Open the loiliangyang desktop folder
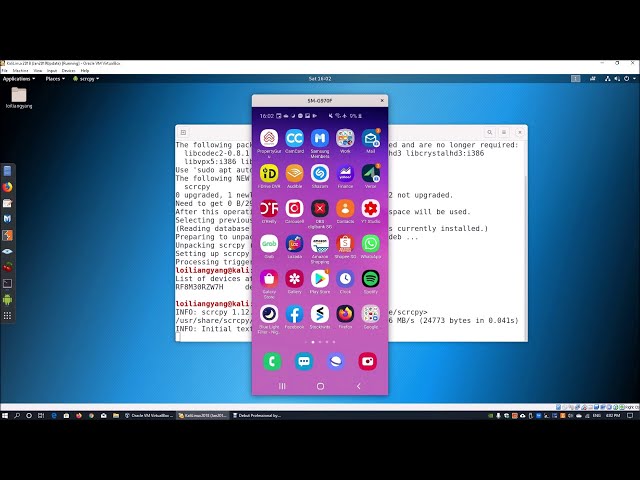This screenshot has width=640, height=480. point(19,98)
